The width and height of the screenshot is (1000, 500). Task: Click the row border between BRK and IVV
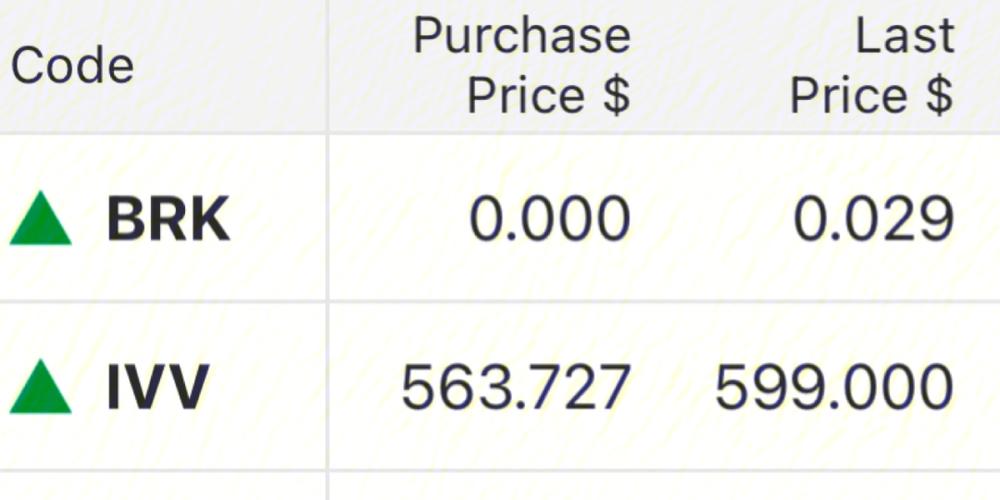coord(500,302)
